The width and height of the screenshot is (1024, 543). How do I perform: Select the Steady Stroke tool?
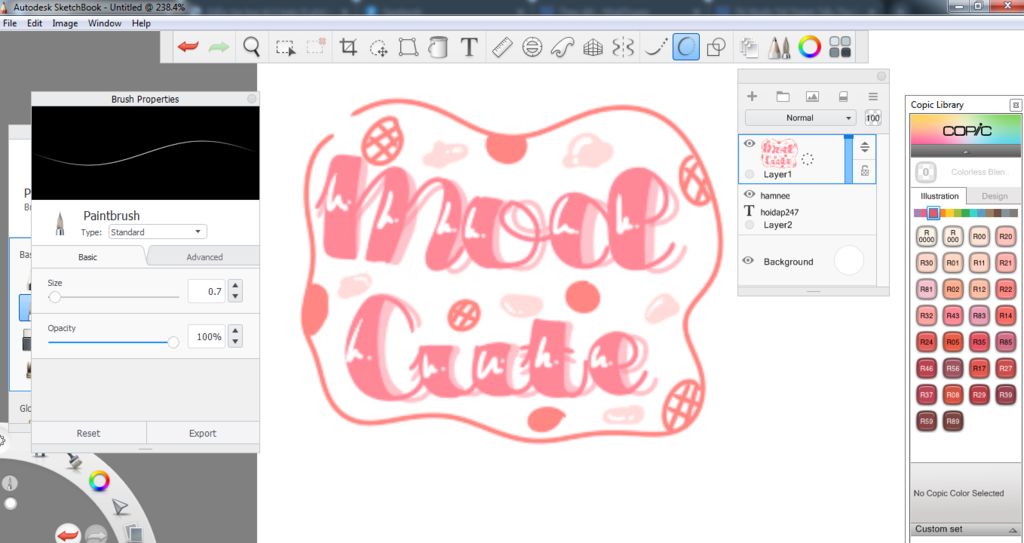656,47
